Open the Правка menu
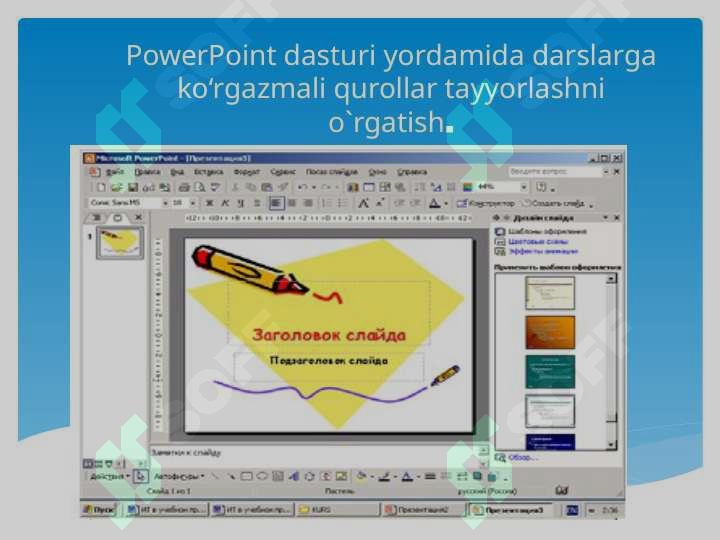720x540 pixels. (147, 172)
